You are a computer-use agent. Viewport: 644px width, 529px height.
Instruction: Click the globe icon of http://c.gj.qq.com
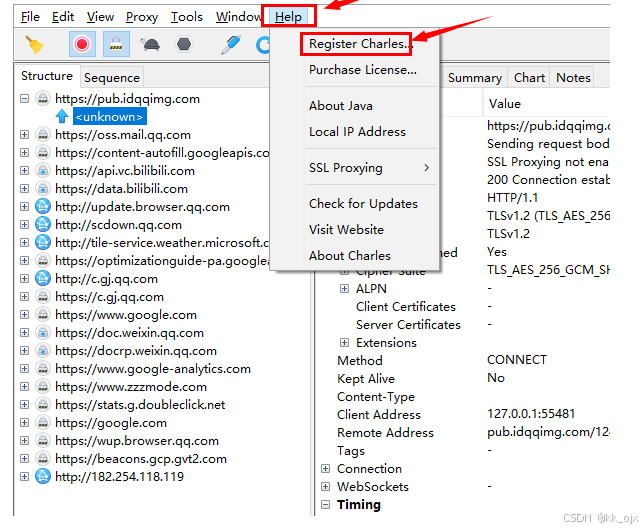[x=43, y=278]
